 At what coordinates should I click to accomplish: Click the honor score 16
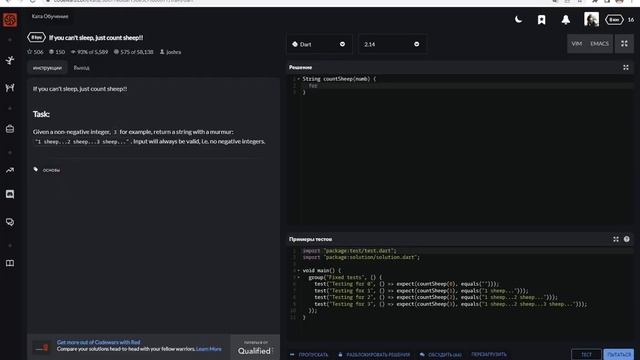(631, 20)
